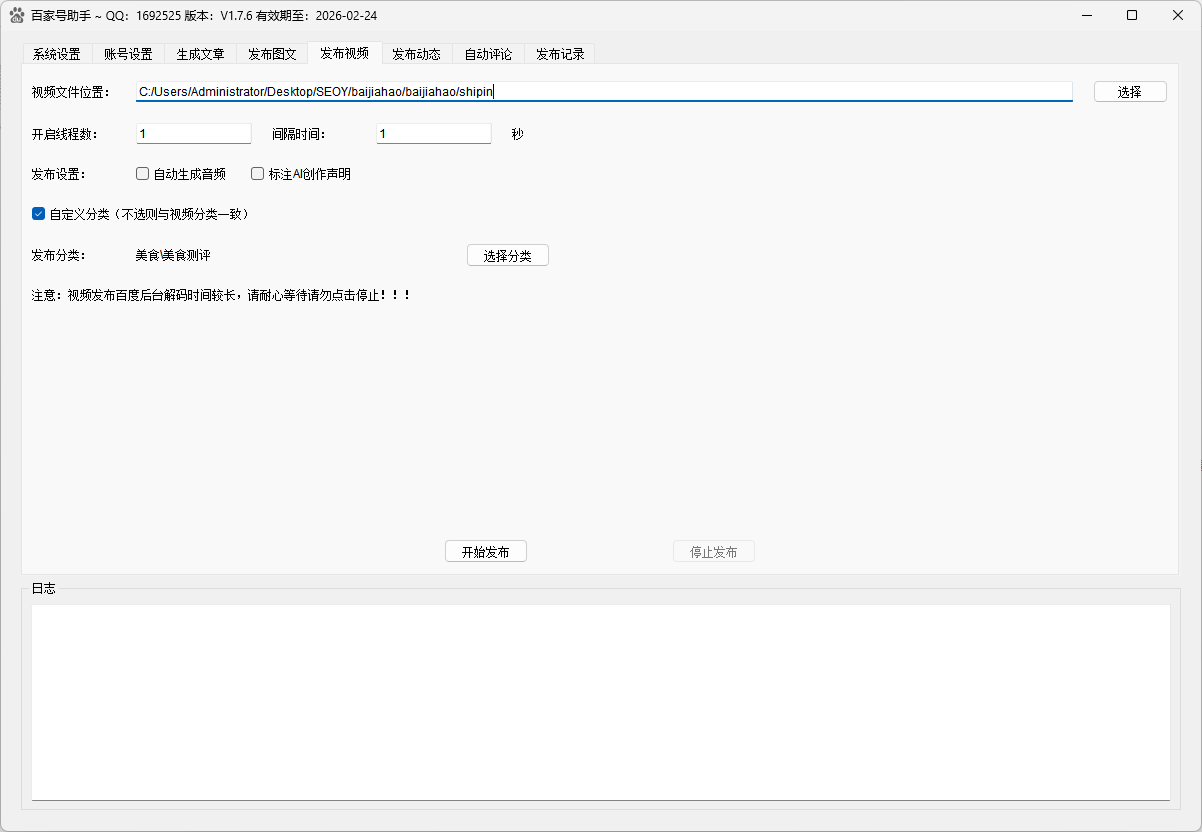Click the video file path input field
Screen dimensions: 1202x832
[x=600, y=91]
